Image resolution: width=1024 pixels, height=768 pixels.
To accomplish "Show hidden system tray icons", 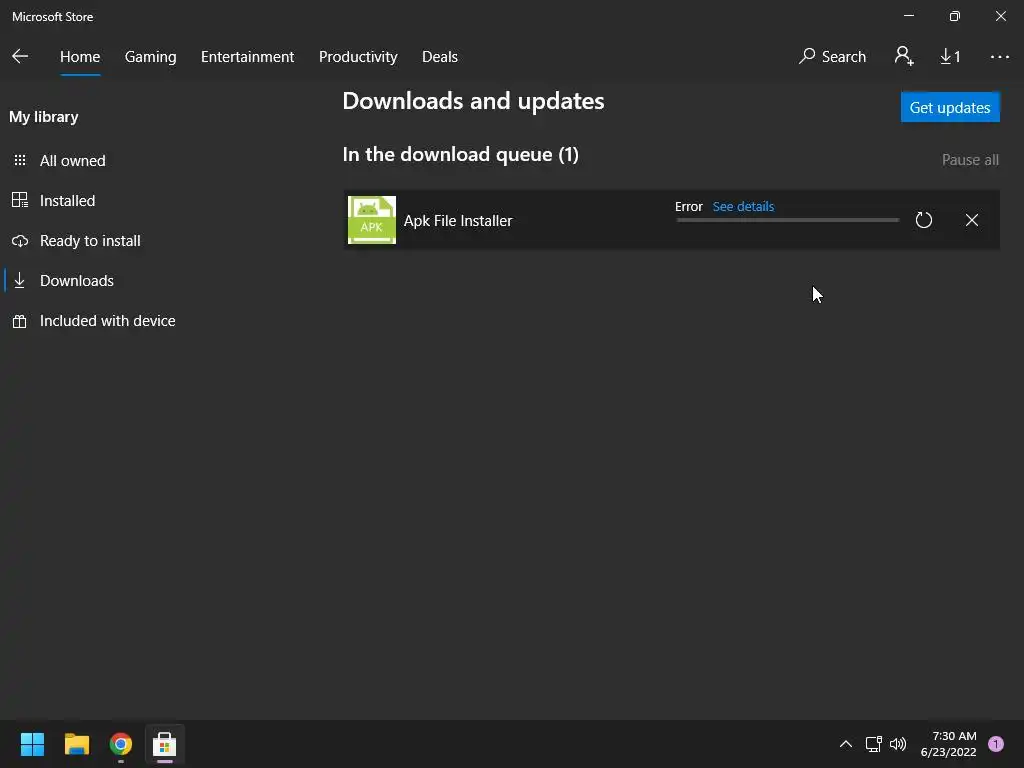I will (x=846, y=744).
